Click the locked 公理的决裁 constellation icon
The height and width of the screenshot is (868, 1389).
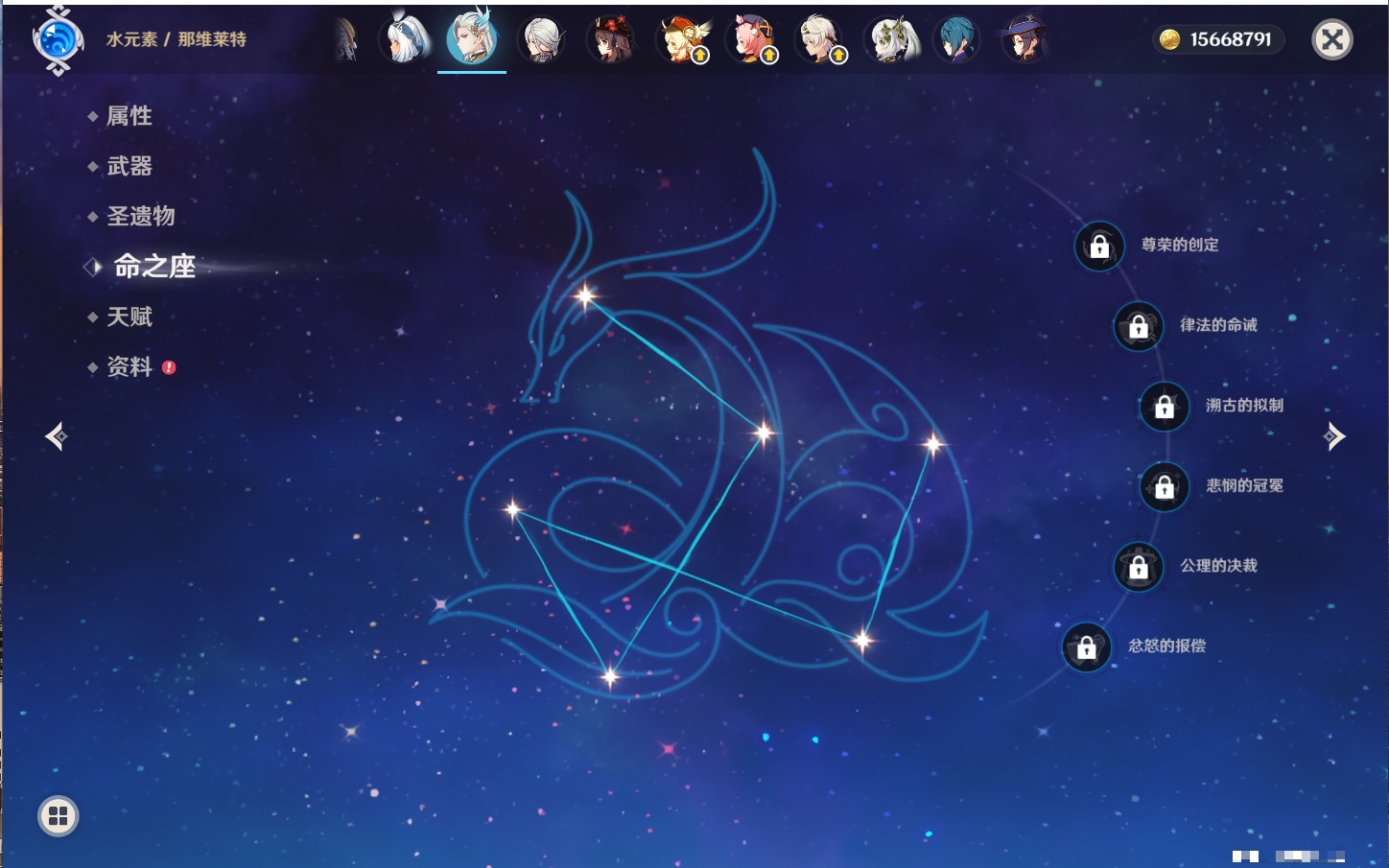click(1139, 567)
